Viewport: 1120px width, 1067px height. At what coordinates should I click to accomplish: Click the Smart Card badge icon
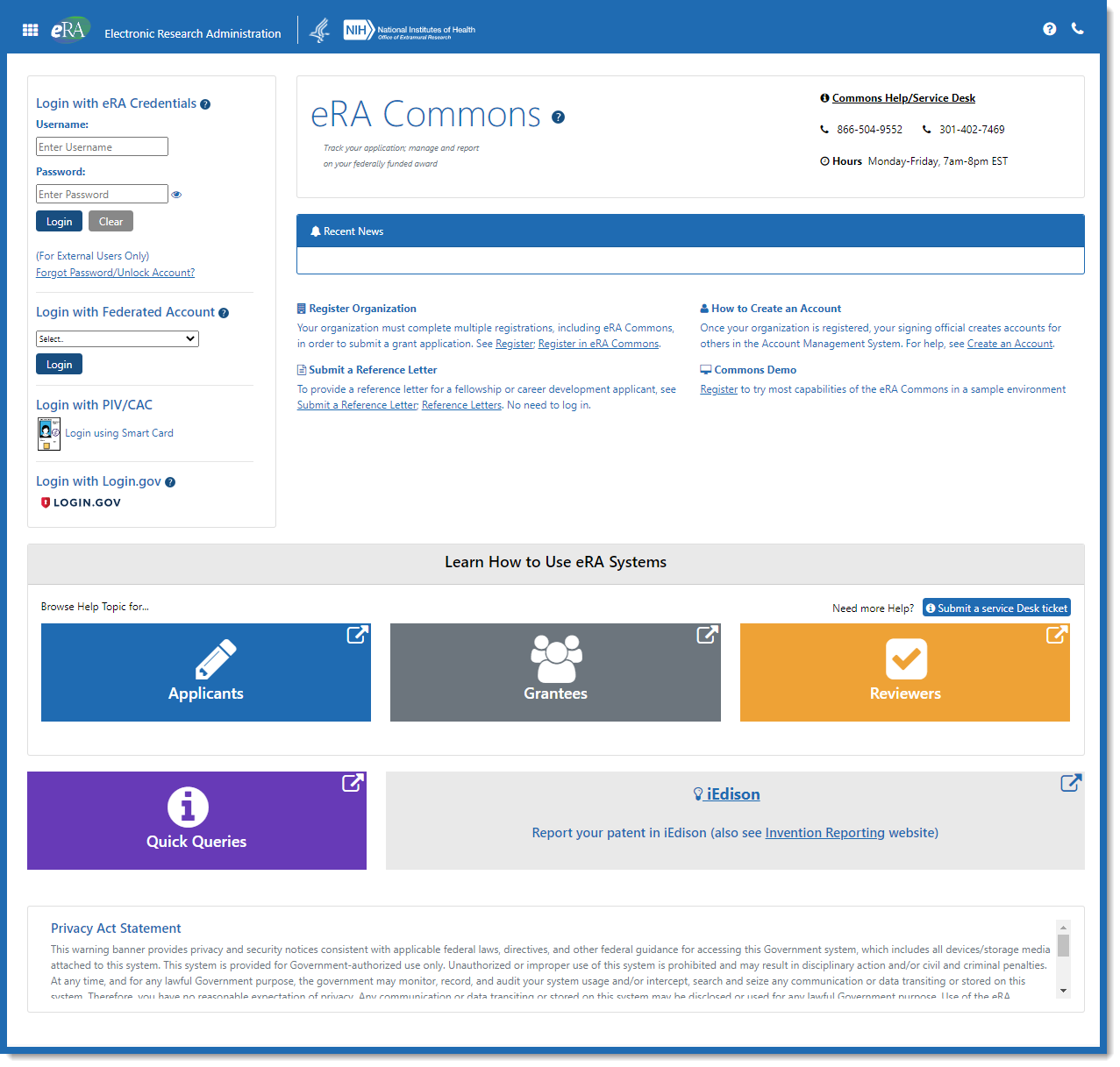49,433
